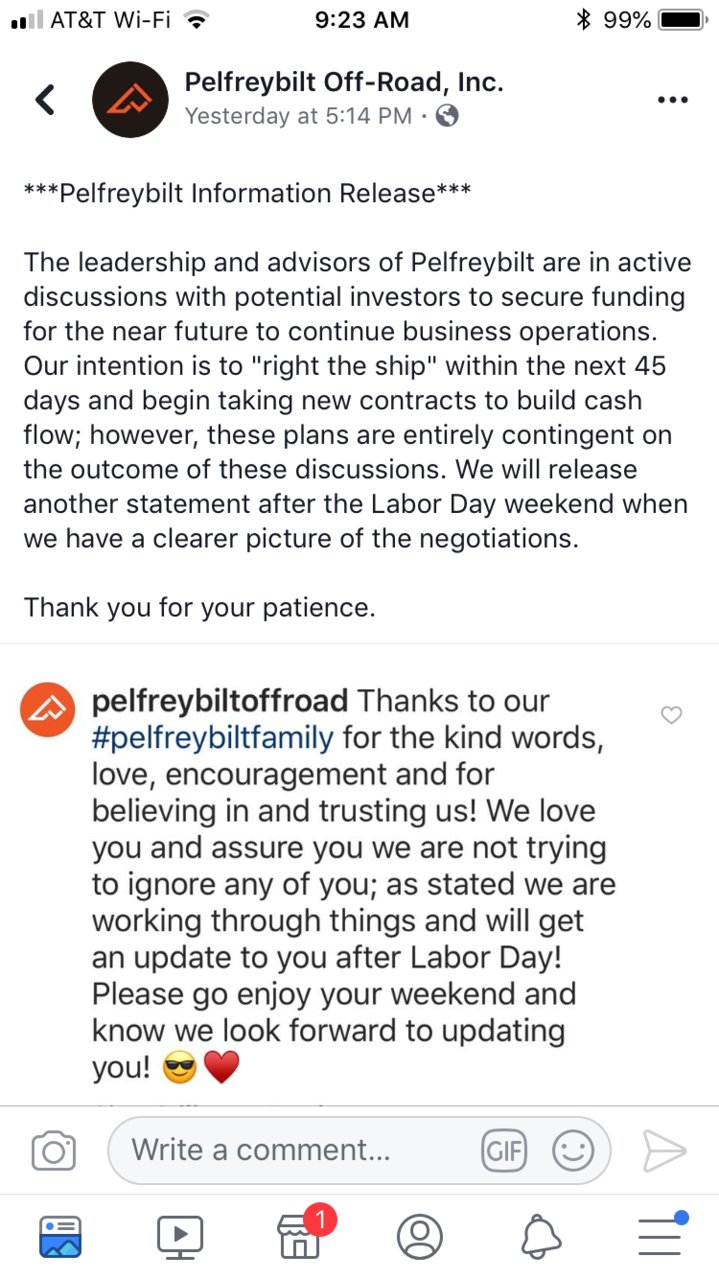
Task: Focus the Write a comment field
Action: 358,1150
